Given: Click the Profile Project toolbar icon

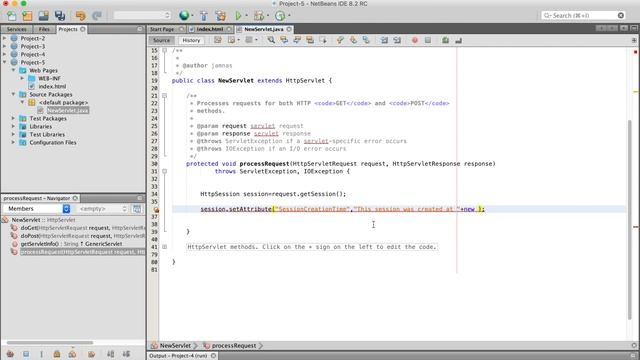Looking at the screenshot, I should pyautogui.click(x=280, y=16).
